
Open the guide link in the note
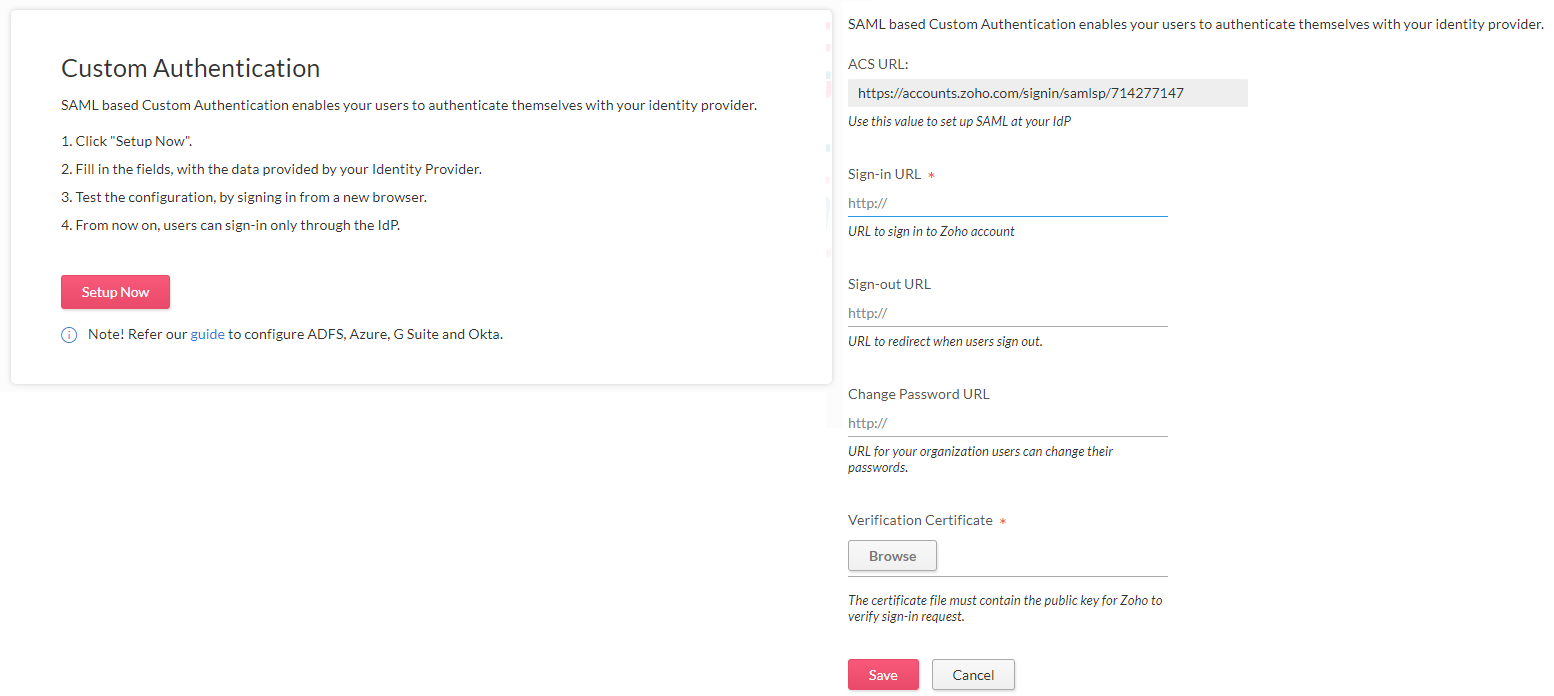[208, 334]
